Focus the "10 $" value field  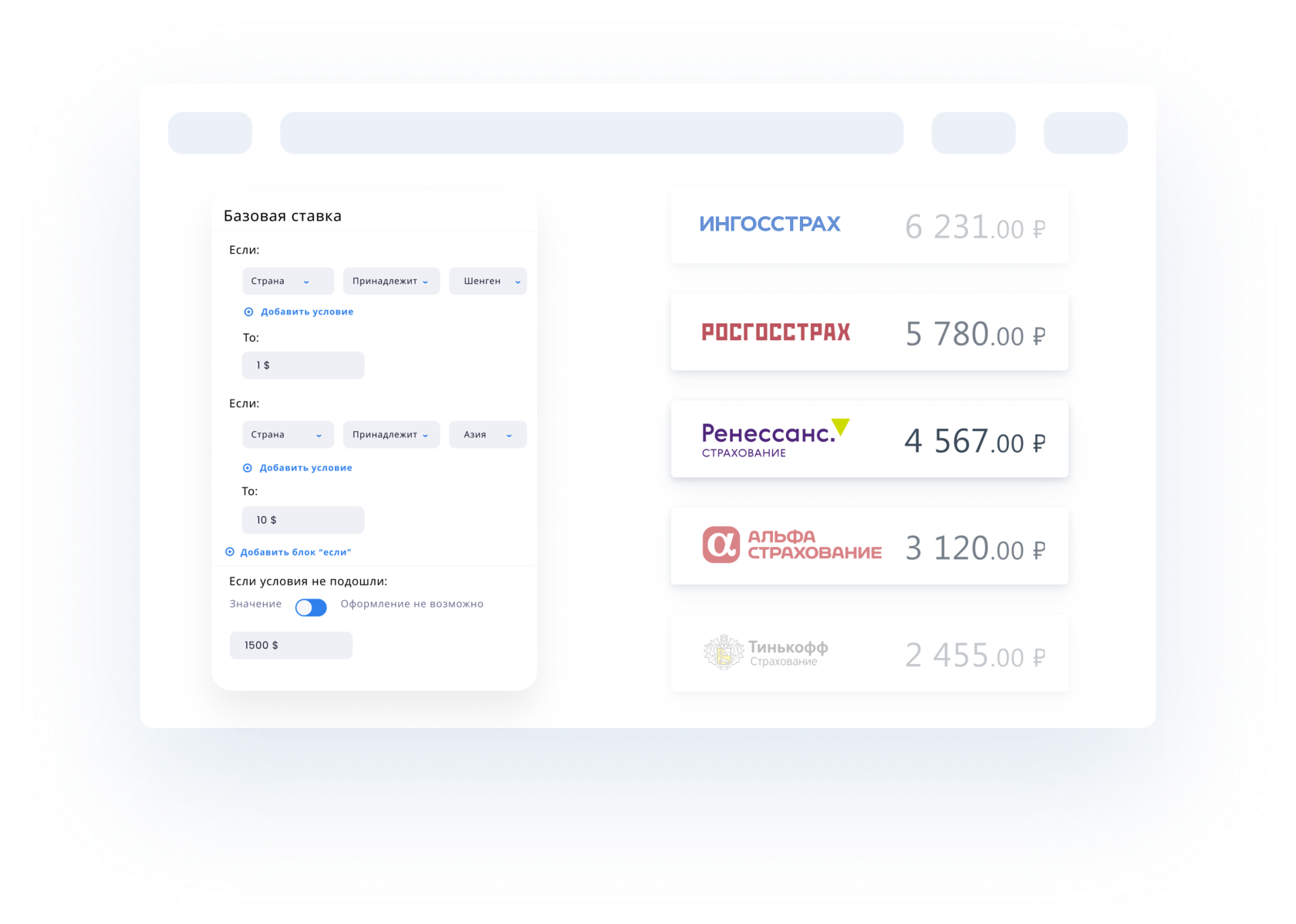(303, 520)
